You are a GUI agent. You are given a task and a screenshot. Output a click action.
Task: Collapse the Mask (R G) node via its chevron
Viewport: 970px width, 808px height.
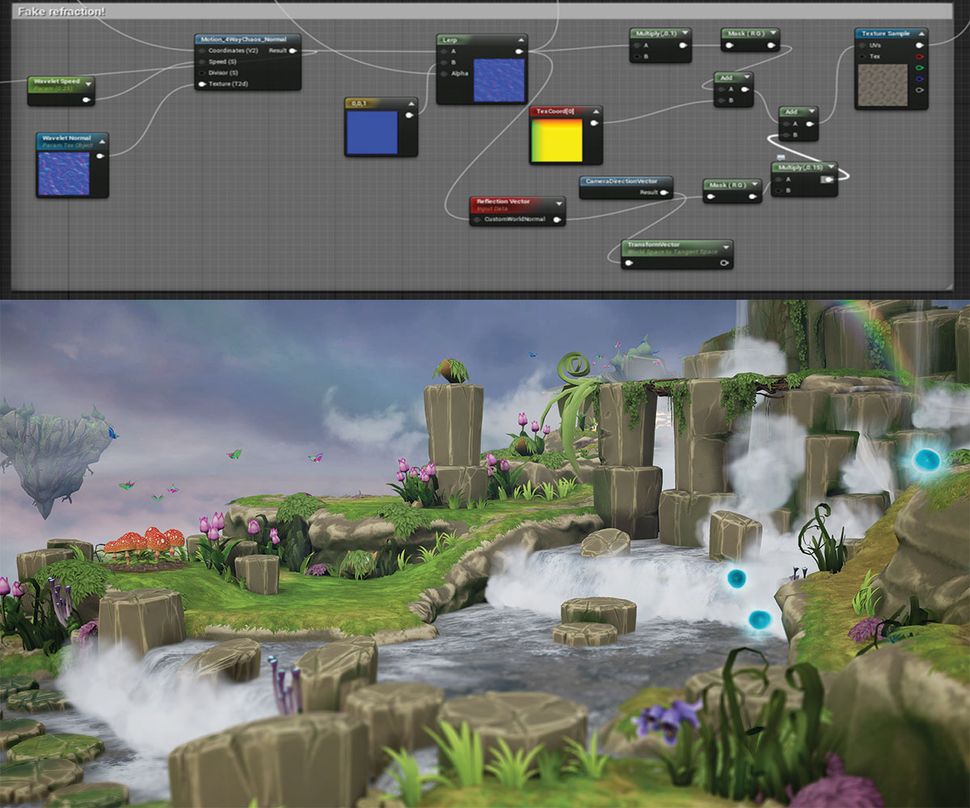pos(773,33)
